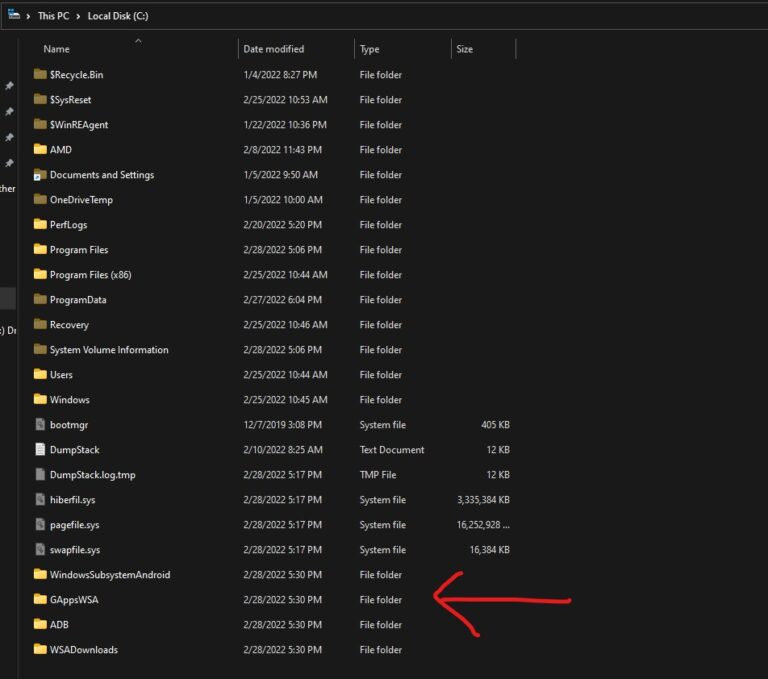Screen dimensions: 768x679
Task: Click the Program Files (x86) folder icon
Action: (x=40, y=274)
